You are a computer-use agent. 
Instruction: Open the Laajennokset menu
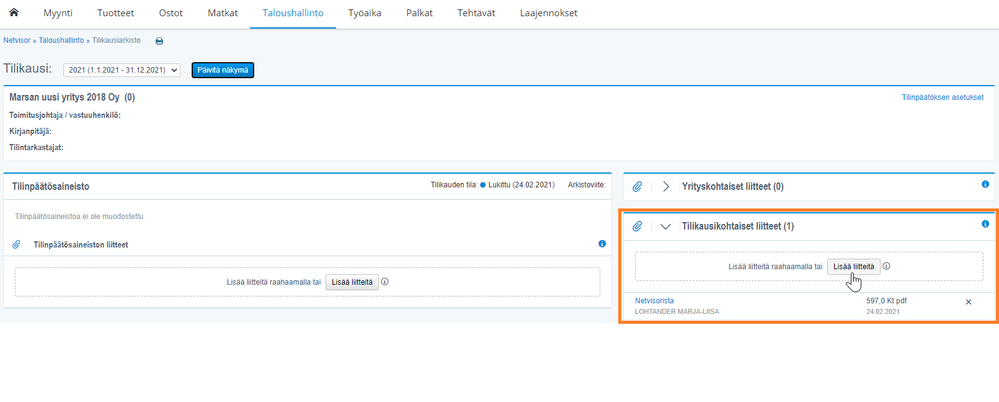(x=549, y=13)
